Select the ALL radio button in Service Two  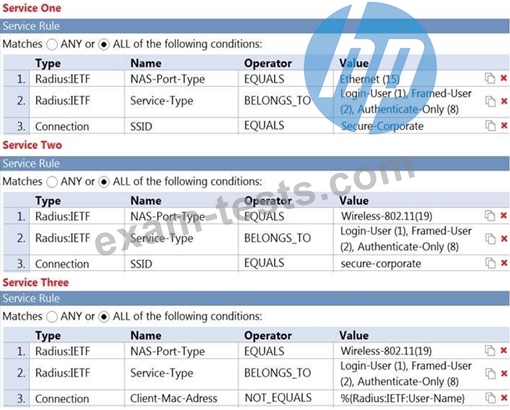click(x=104, y=182)
